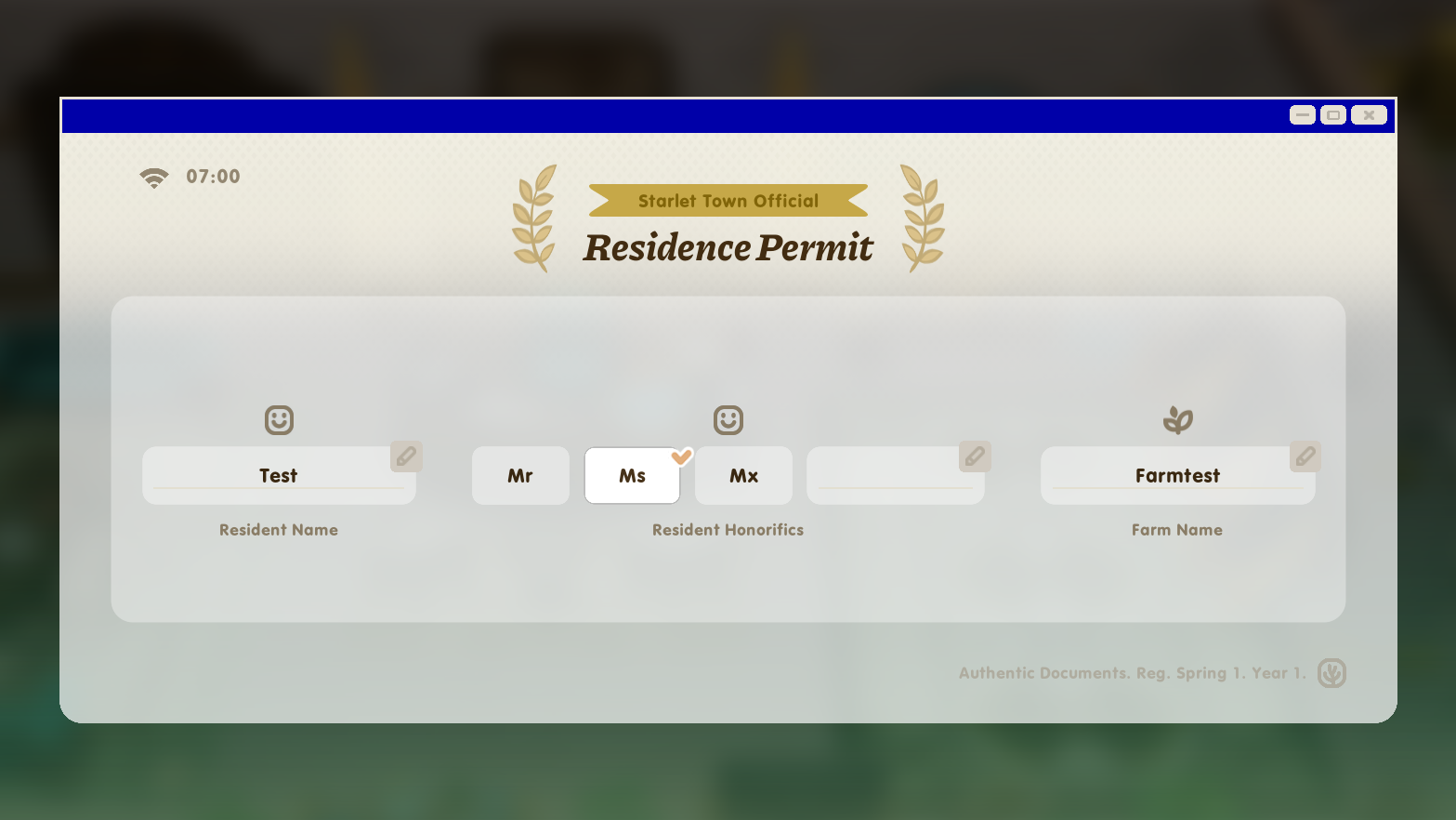Choose the Ms honorific option
Screen dimensions: 1456x820
[632, 476]
